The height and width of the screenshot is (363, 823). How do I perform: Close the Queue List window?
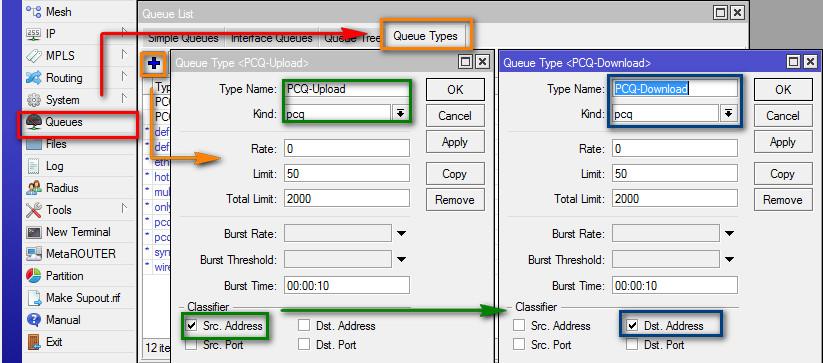737,13
